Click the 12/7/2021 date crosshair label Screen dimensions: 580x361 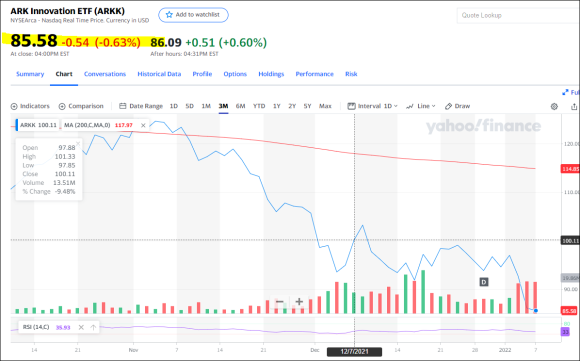pyautogui.click(x=354, y=352)
